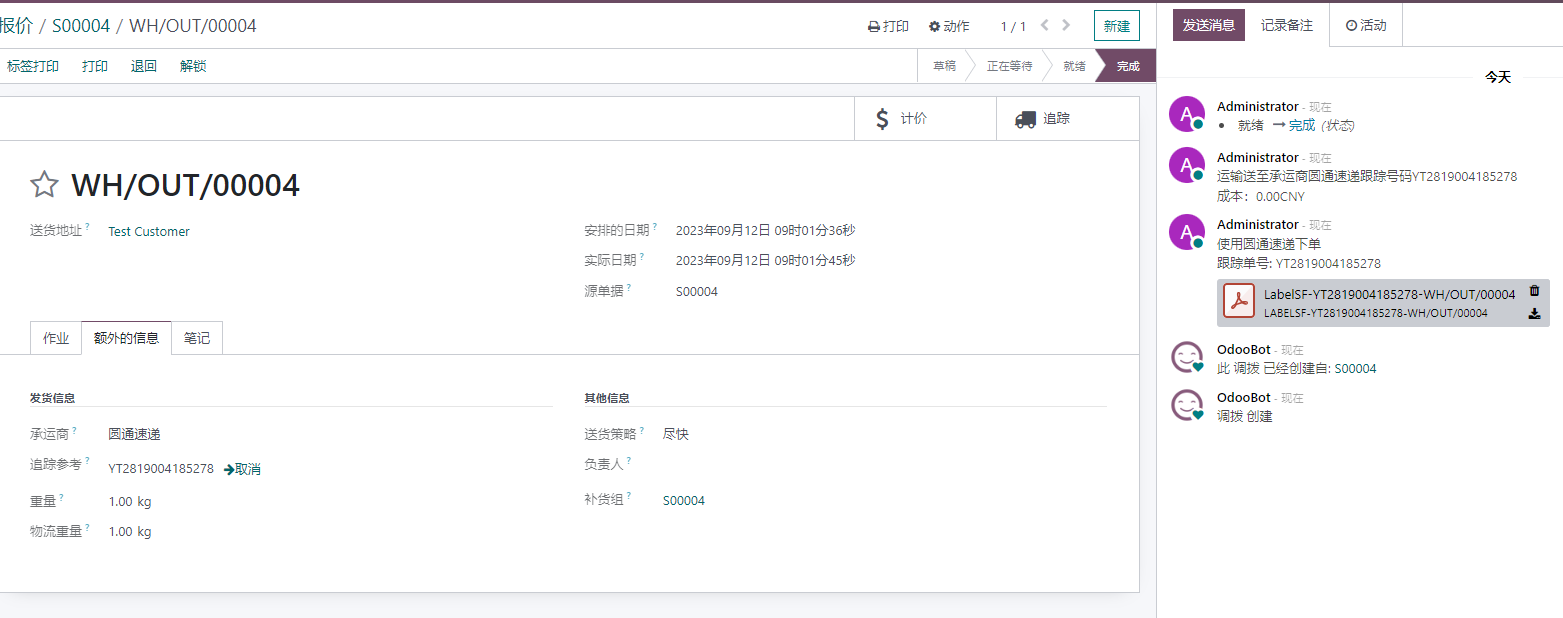
Task: Open the PDF attachment thumbnail icon
Action: click(1239, 302)
